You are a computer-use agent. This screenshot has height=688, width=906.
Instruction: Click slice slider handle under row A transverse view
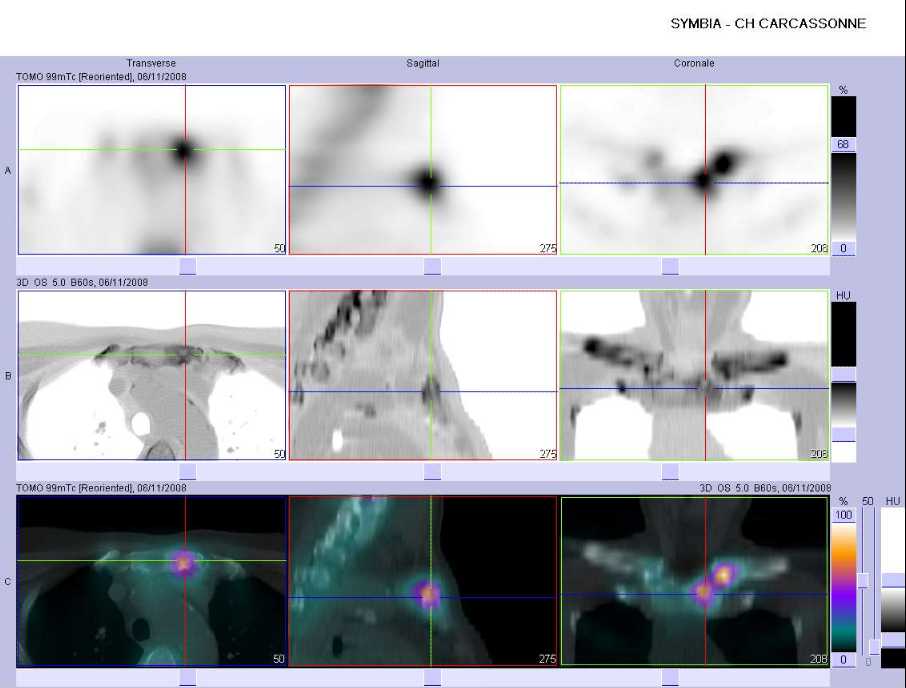(x=188, y=266)
